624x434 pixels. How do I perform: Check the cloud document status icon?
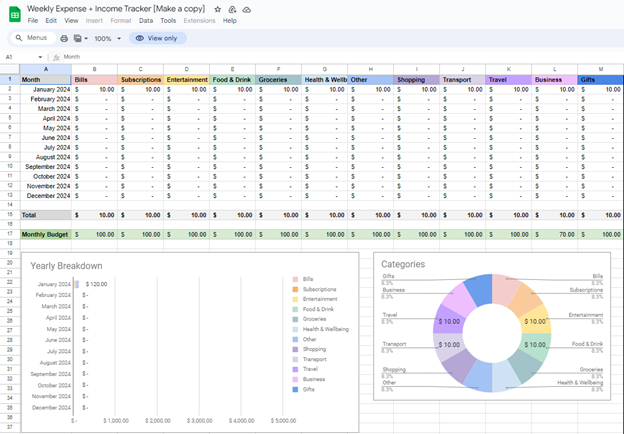[x=247, y=9]
